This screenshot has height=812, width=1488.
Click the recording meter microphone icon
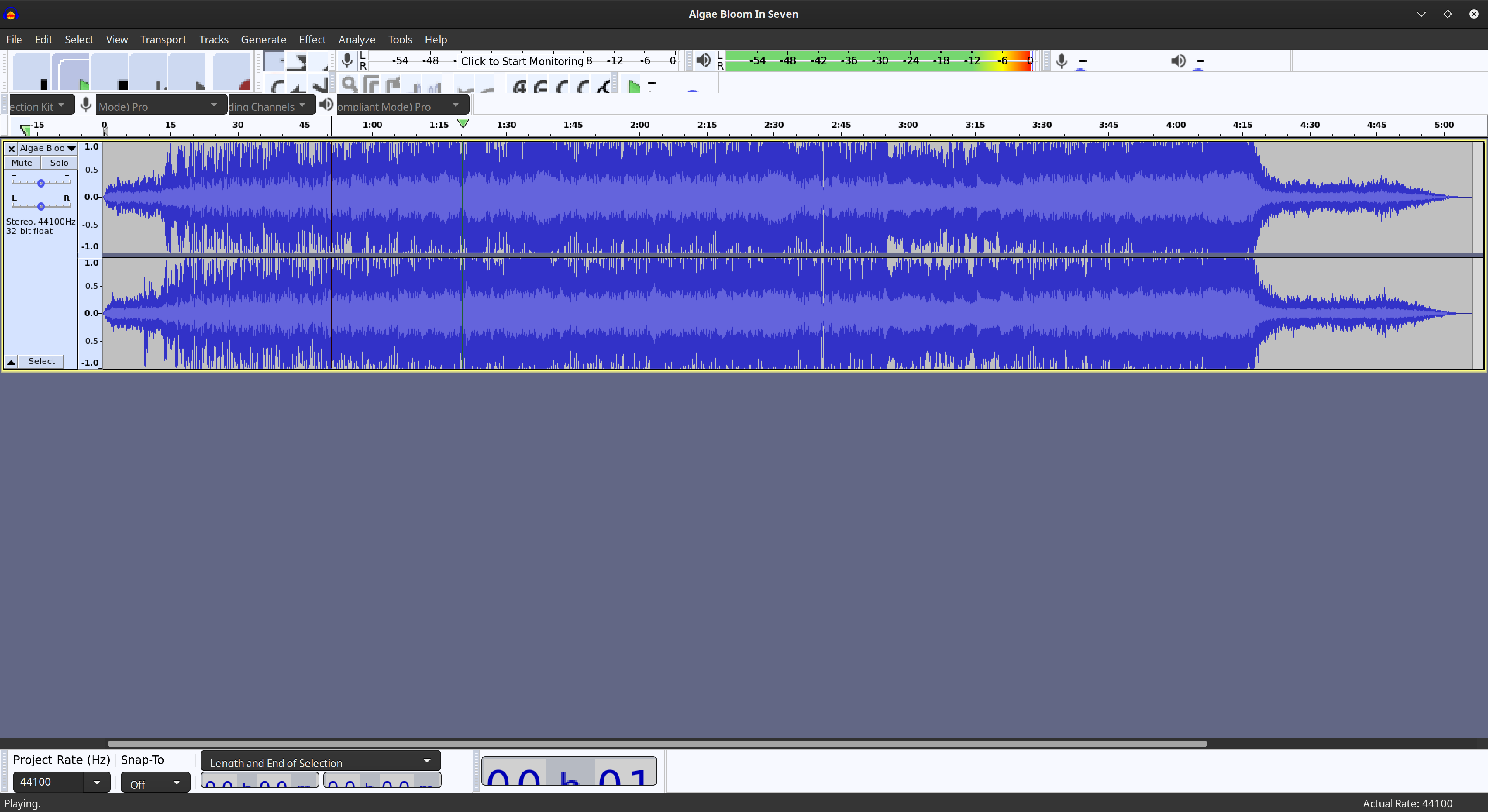(346, 61)
